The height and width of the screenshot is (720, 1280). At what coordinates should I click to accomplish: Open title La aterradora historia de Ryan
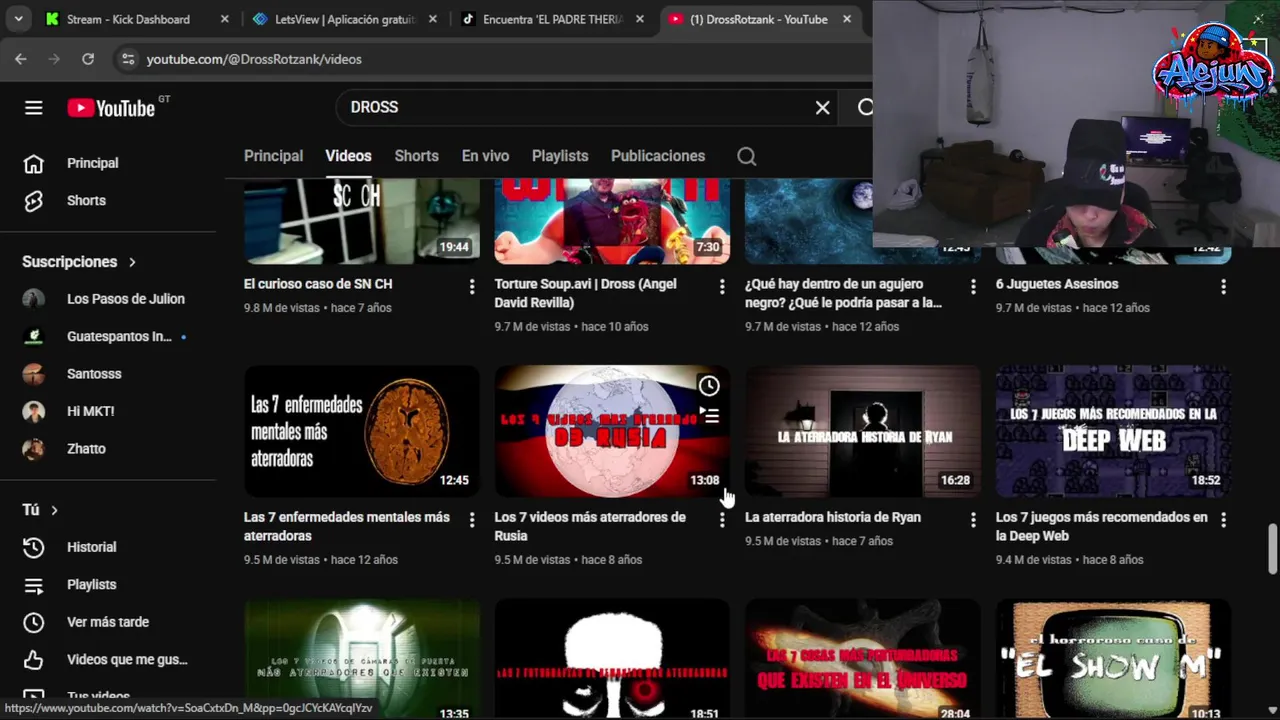pyautogui.click(x=833, y=517)
